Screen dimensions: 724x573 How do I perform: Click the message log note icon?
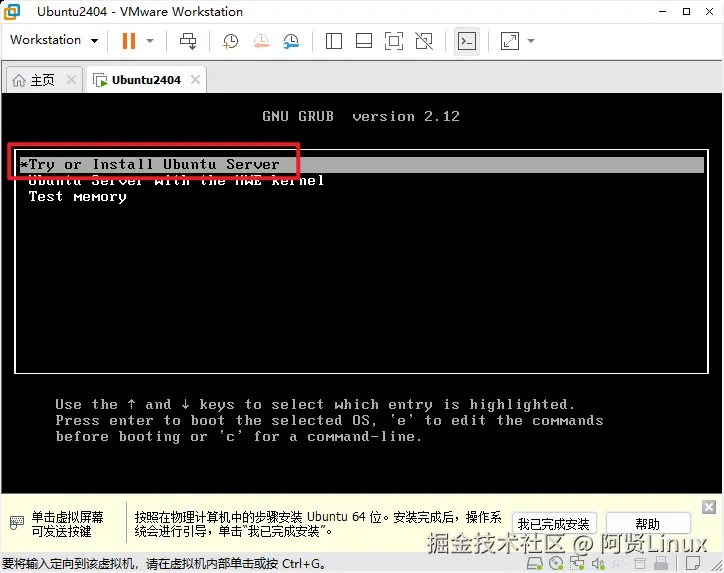[693, 563]
